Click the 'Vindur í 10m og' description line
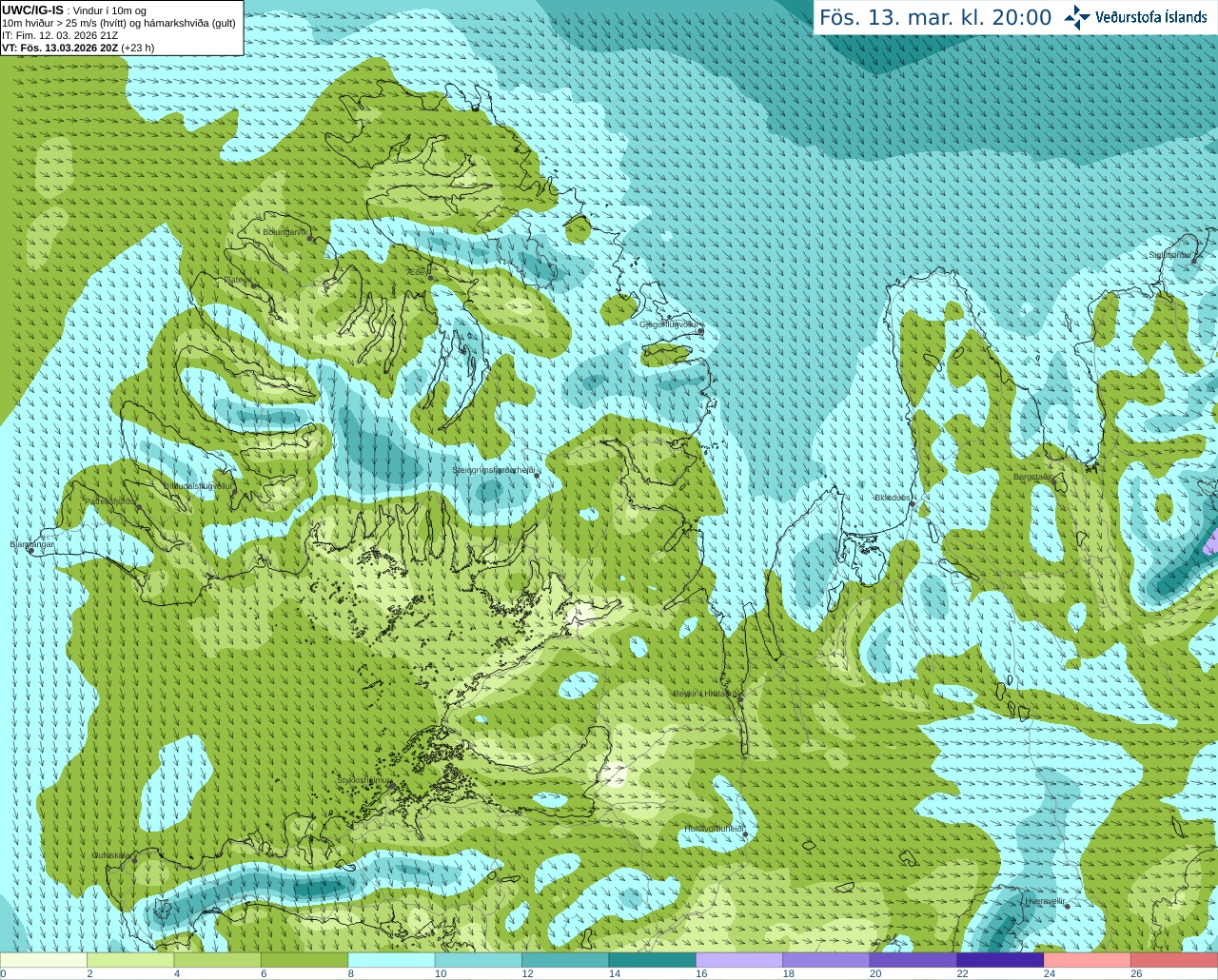This screenshot has width=1218, height=980. click(x=109, y=10)
